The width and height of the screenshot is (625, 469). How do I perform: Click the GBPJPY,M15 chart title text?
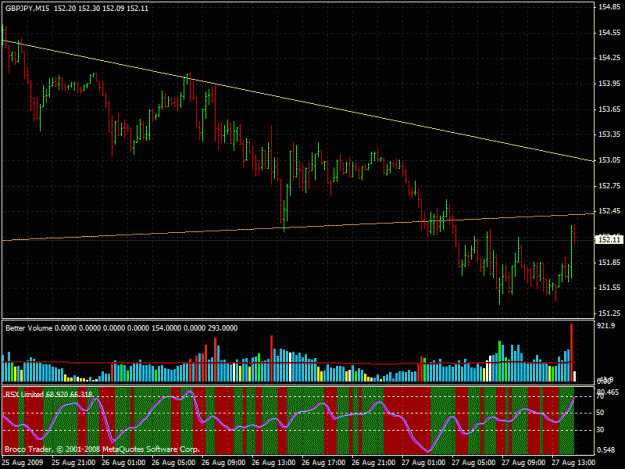point(27,8)
